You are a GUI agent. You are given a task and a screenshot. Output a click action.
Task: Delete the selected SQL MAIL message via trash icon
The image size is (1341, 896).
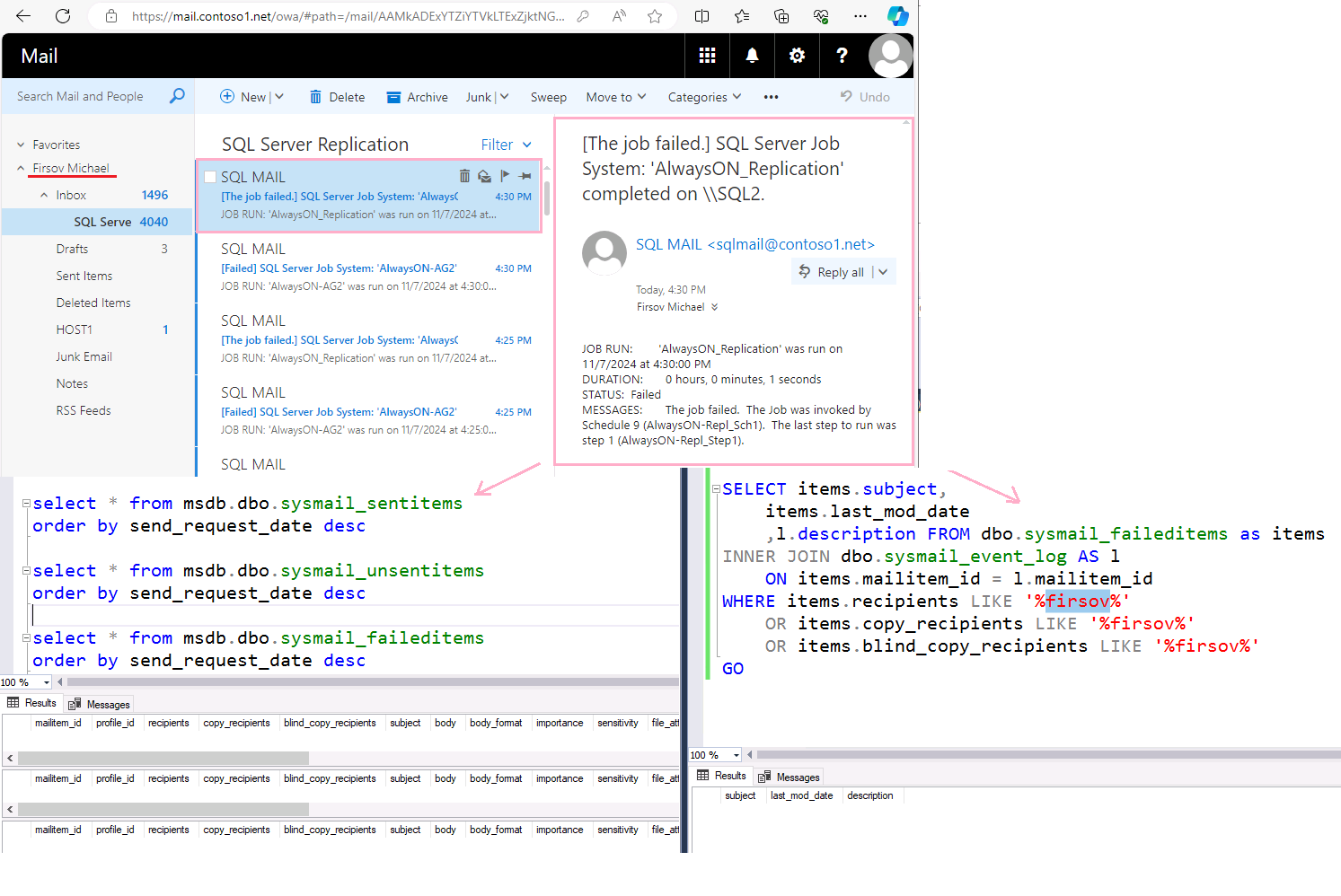pos(464,176)
